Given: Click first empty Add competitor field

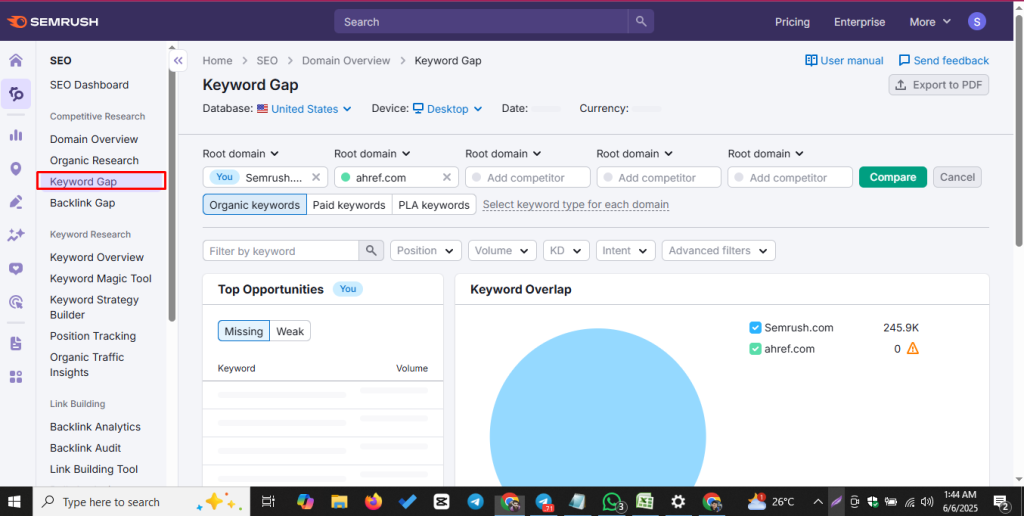Looking at the screenshot, I should click(528, 177).
